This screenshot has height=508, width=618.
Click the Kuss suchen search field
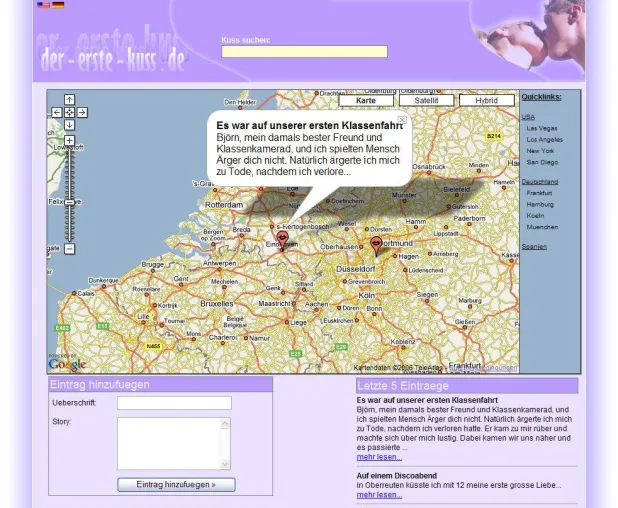tap(304, 52)
